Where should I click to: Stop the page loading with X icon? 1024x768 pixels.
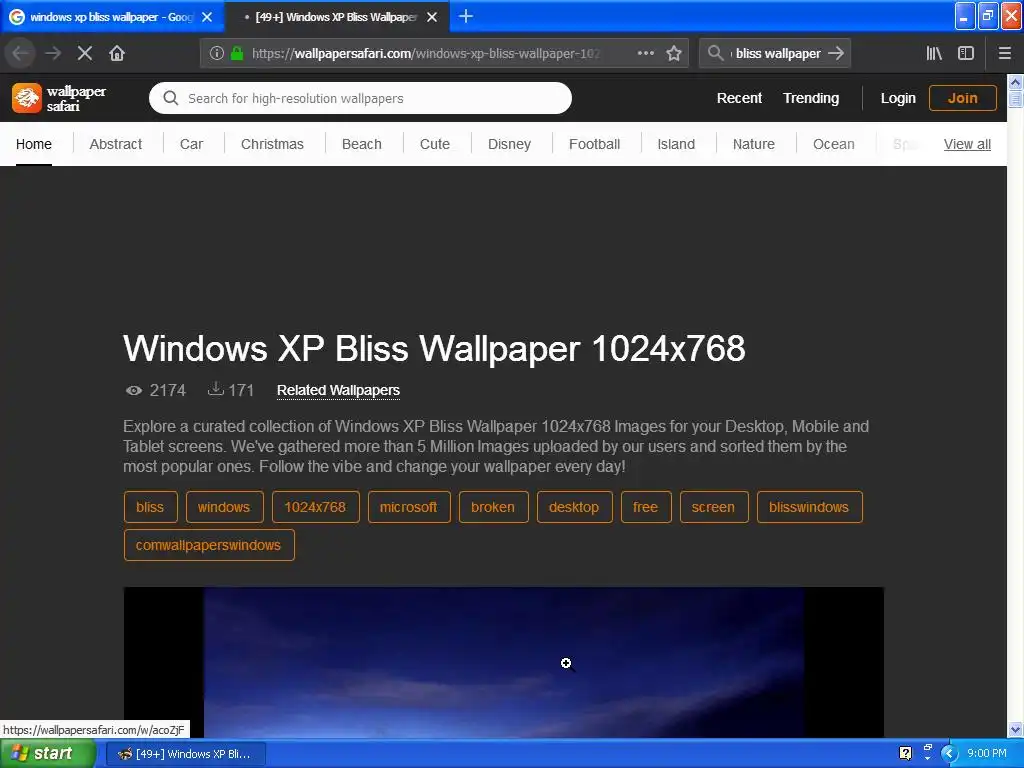click(85, 53)
